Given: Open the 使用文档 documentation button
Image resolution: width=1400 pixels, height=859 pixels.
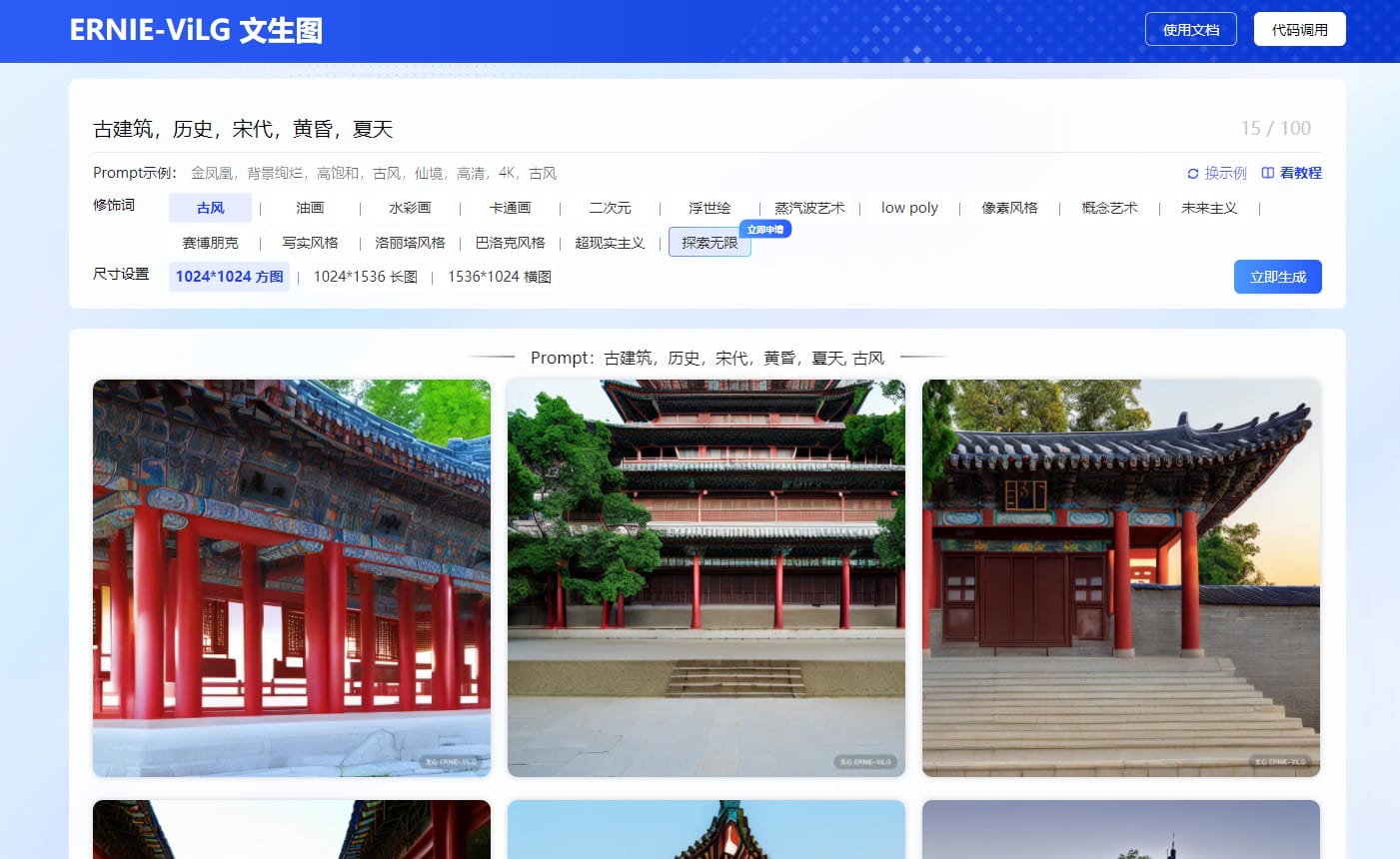Looking at the screenshot, I should (1191, 30).
